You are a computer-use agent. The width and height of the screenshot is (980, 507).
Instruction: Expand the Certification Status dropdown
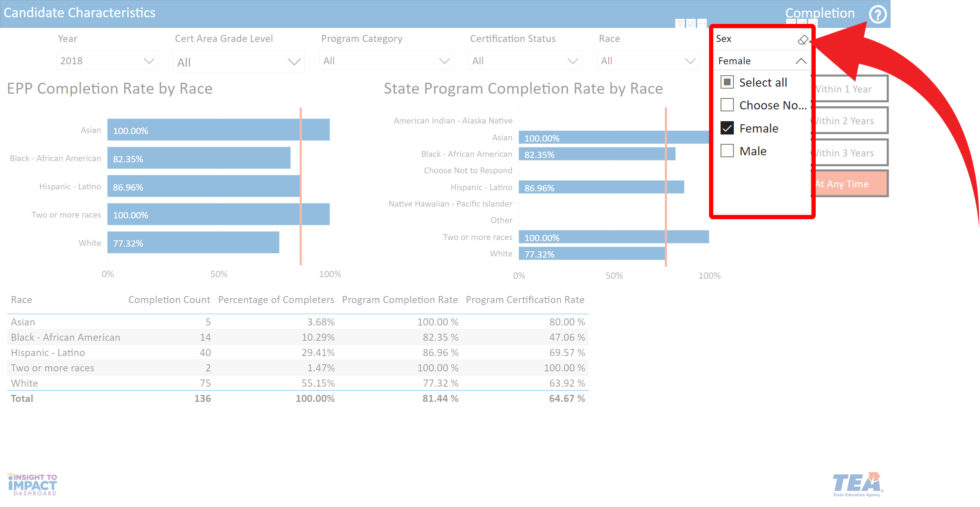[525, 61]
